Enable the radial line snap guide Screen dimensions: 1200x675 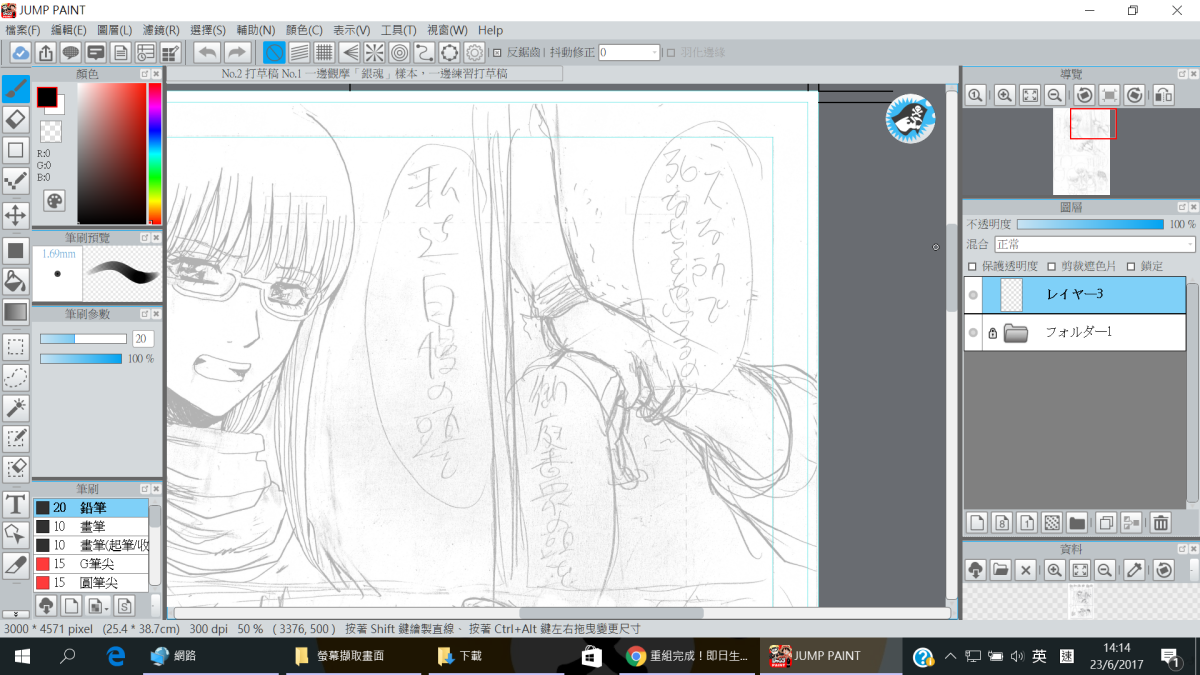(x=374, y=52)
